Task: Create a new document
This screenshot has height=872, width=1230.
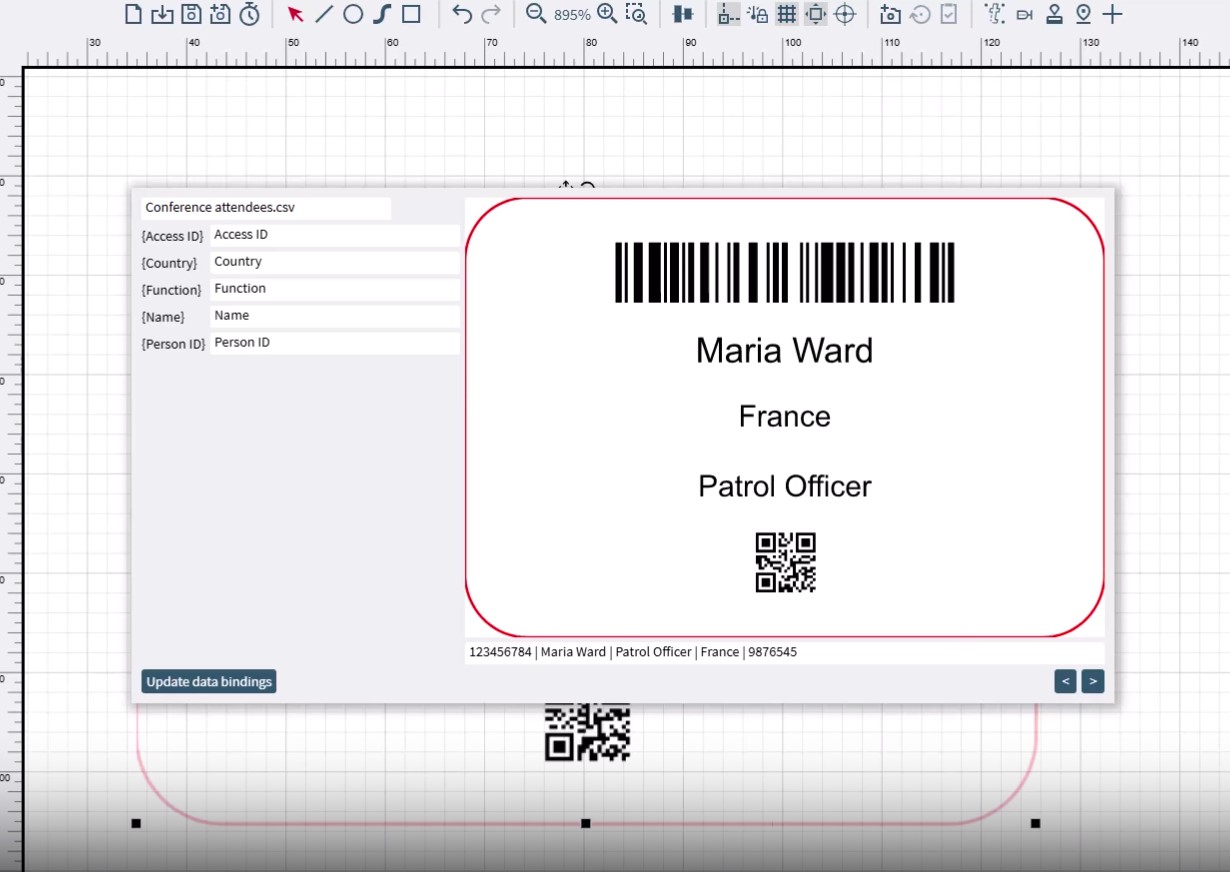Action: click(133, 14)
